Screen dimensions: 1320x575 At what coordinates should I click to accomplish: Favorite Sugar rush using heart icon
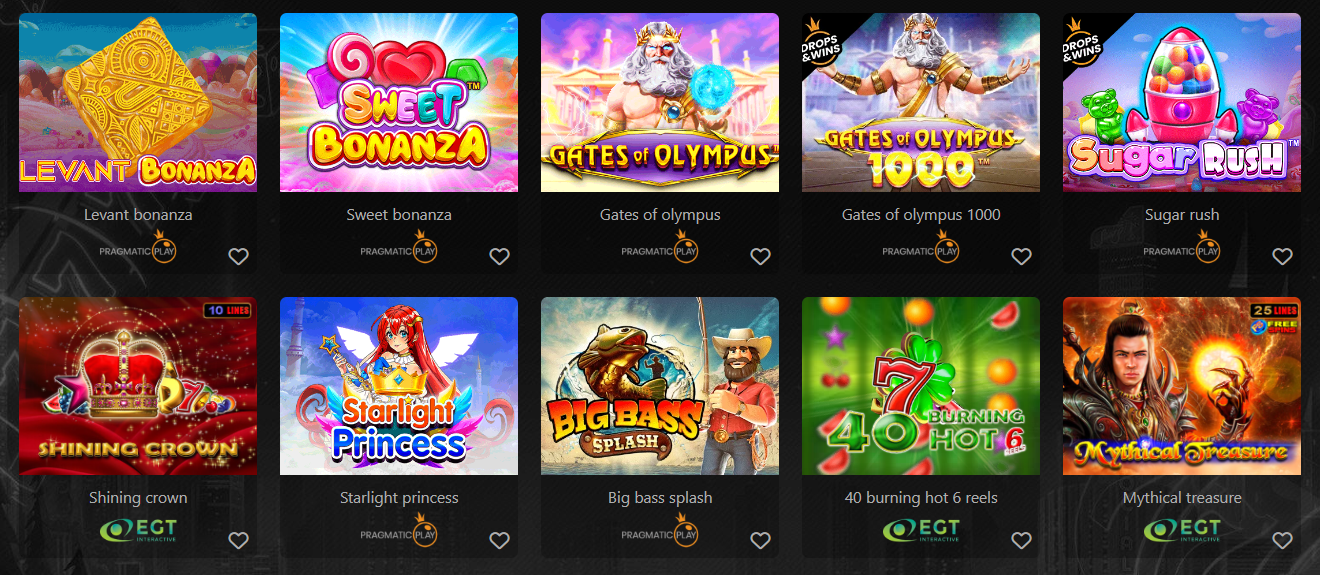tap(1282, 256)
